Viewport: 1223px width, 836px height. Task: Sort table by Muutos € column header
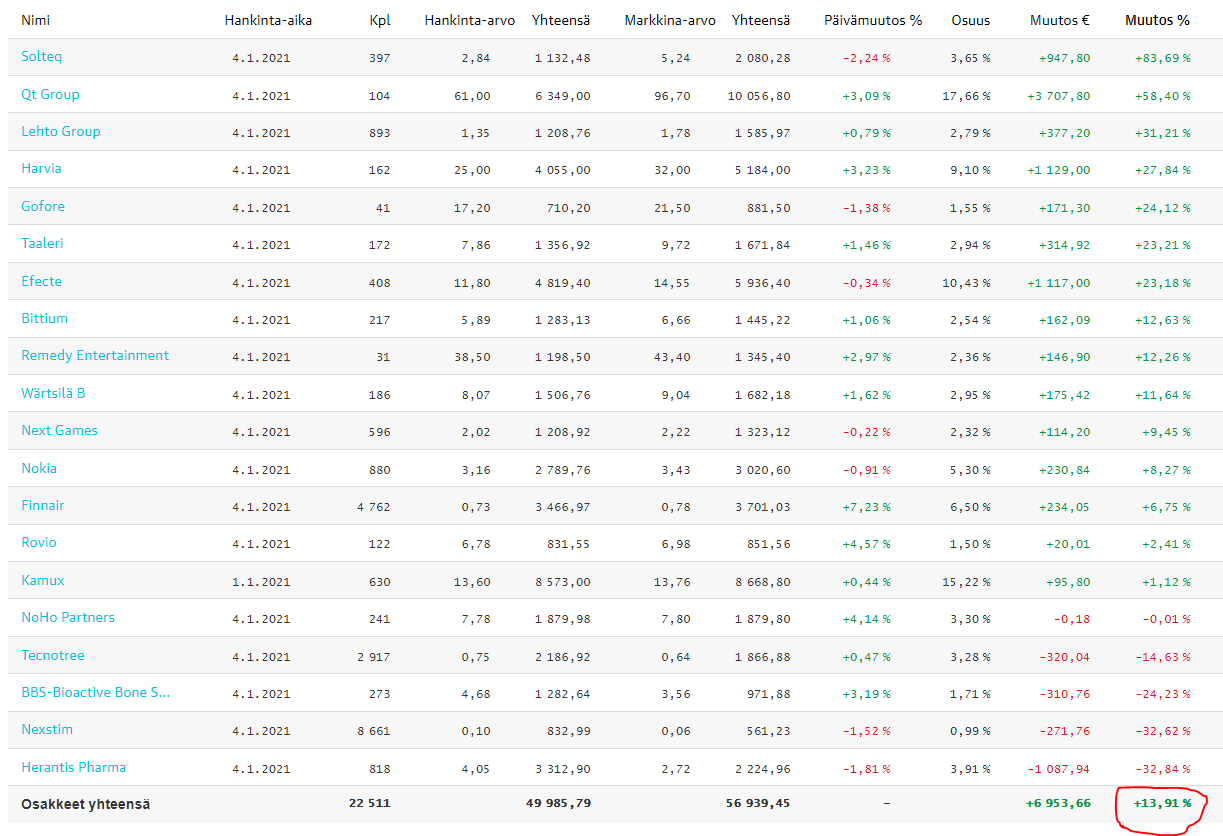coord(1060,20)
